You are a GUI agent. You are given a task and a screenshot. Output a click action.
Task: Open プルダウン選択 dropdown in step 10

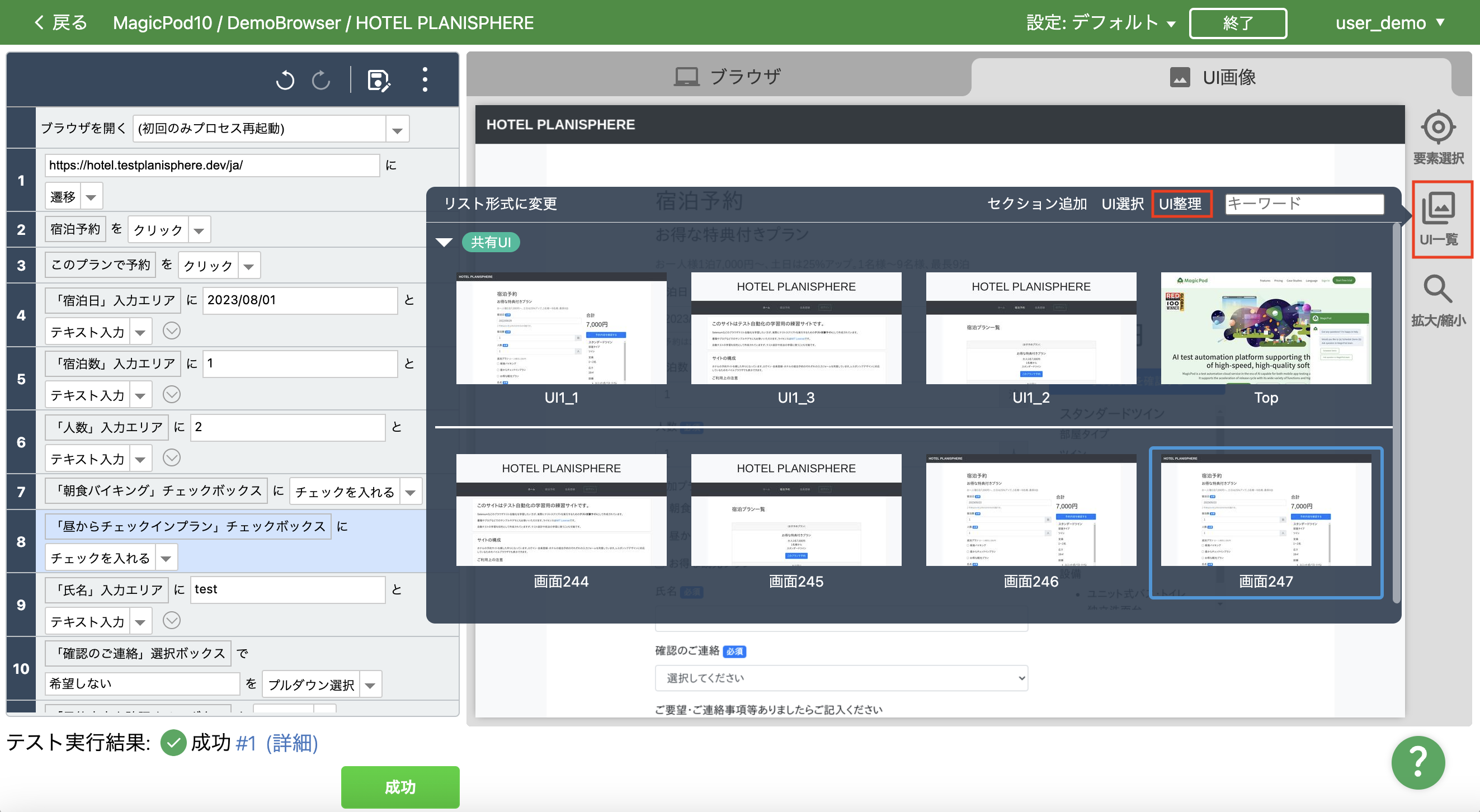click(x=371, y=684)
